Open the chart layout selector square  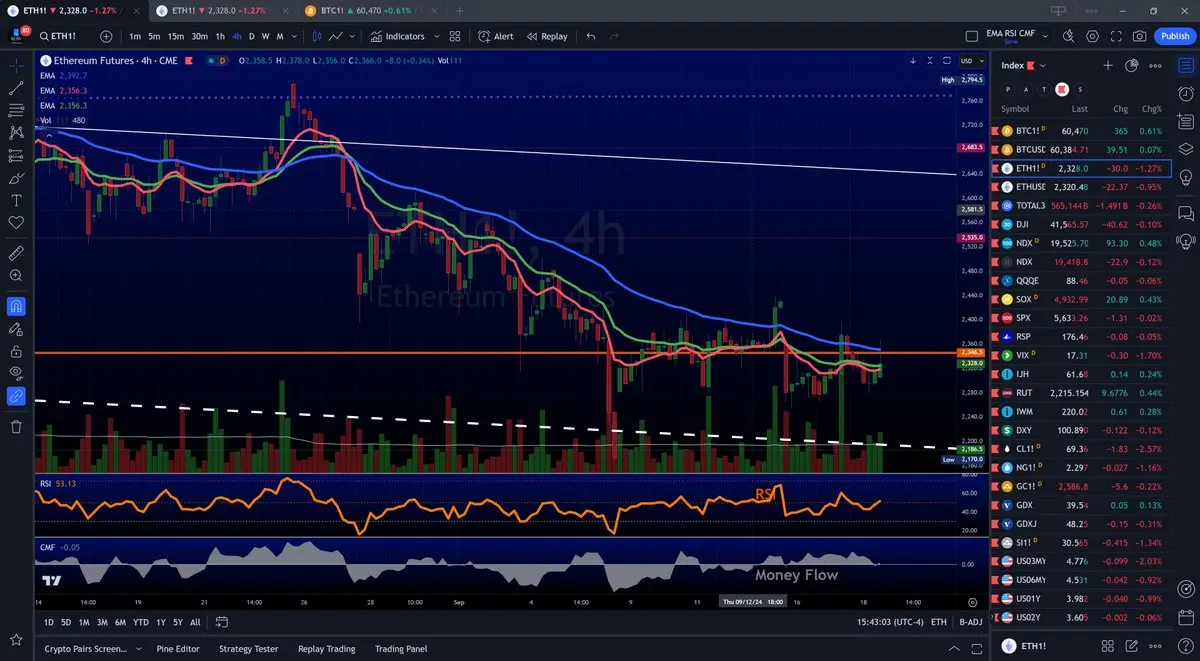[x=971, y=36]
